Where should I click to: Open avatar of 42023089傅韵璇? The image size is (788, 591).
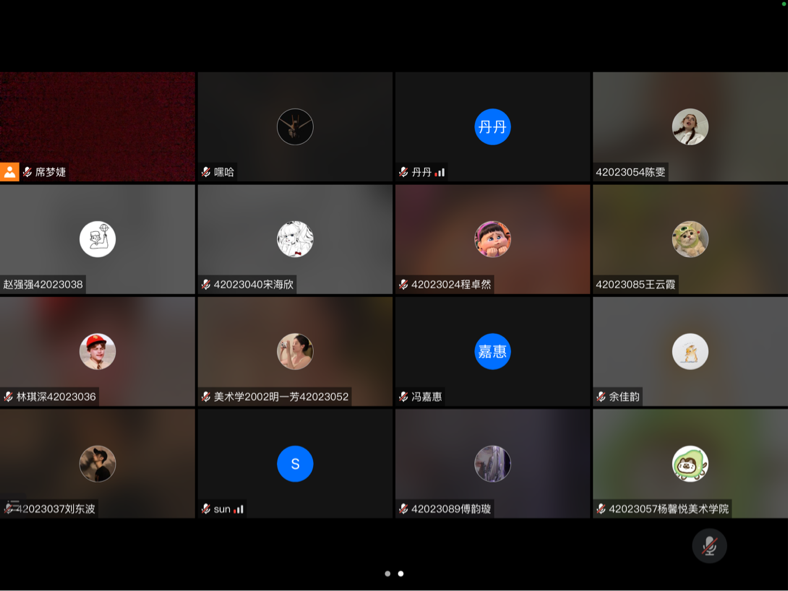492,464
